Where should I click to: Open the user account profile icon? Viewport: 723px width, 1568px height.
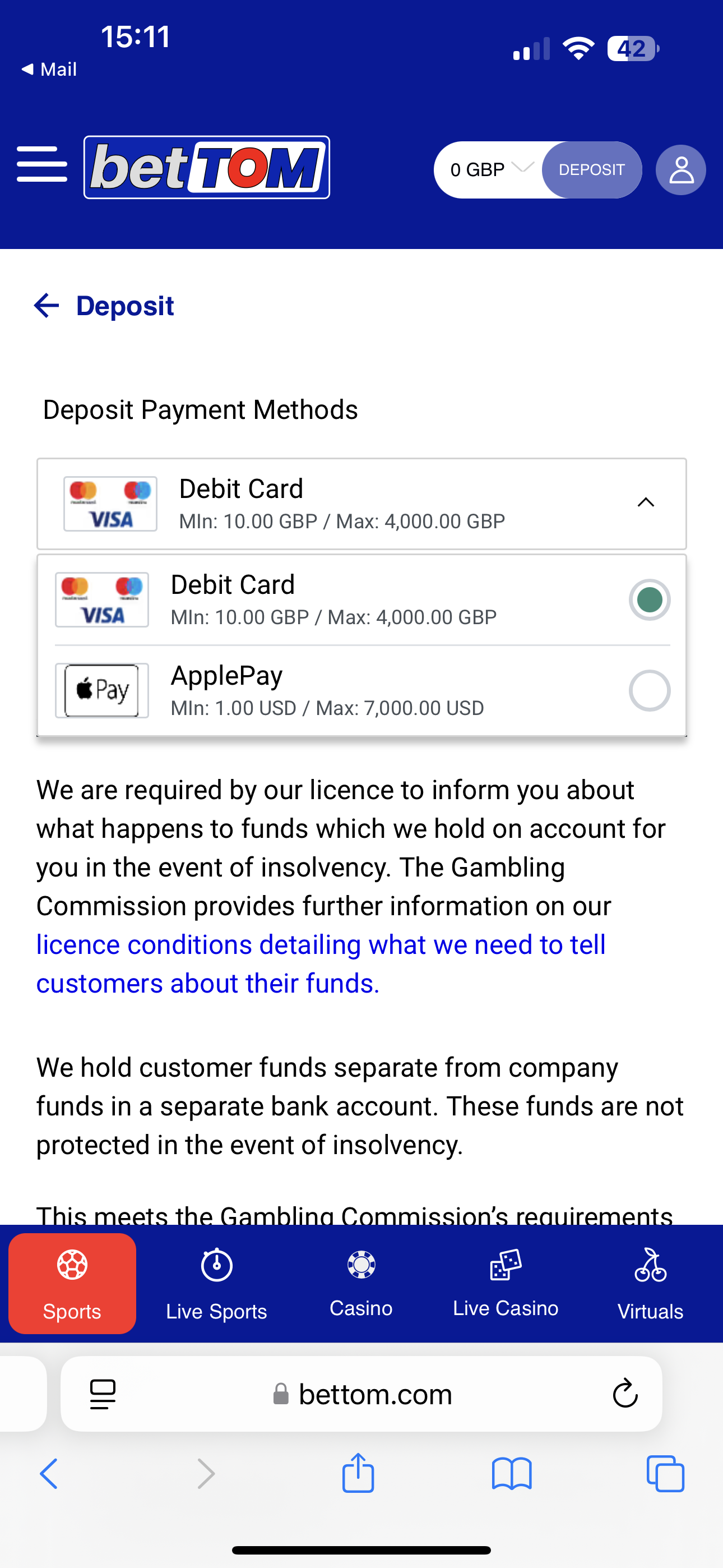[680, 170]
